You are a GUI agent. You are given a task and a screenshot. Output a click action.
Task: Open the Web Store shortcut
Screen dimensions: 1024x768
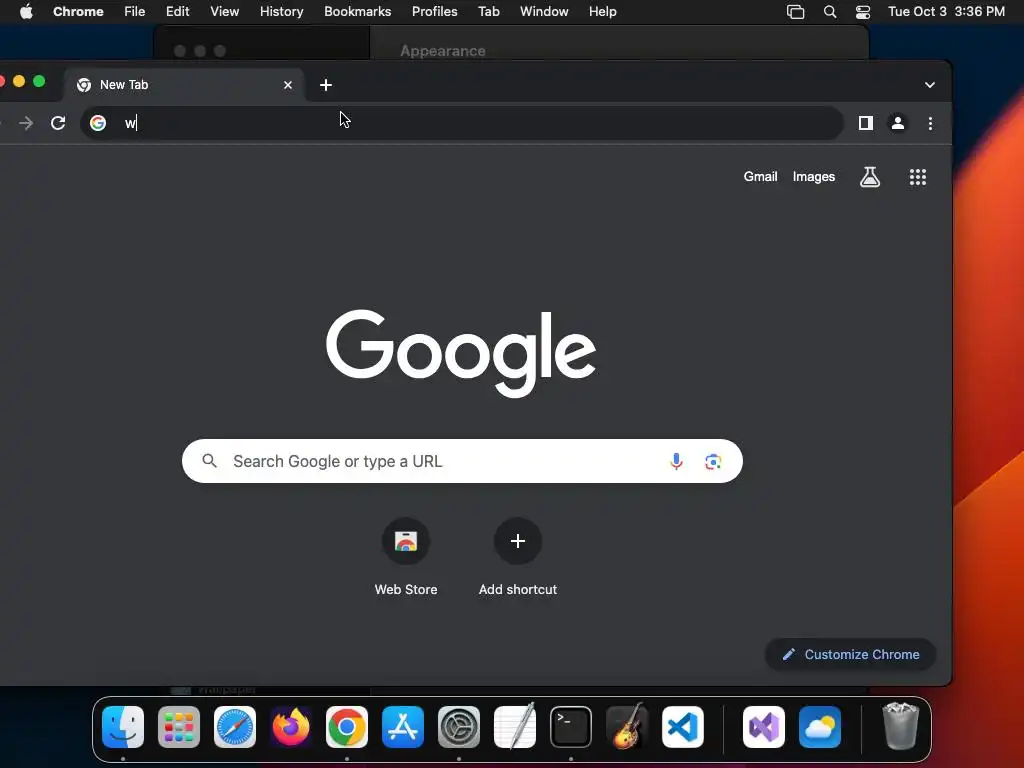[406, 557]
